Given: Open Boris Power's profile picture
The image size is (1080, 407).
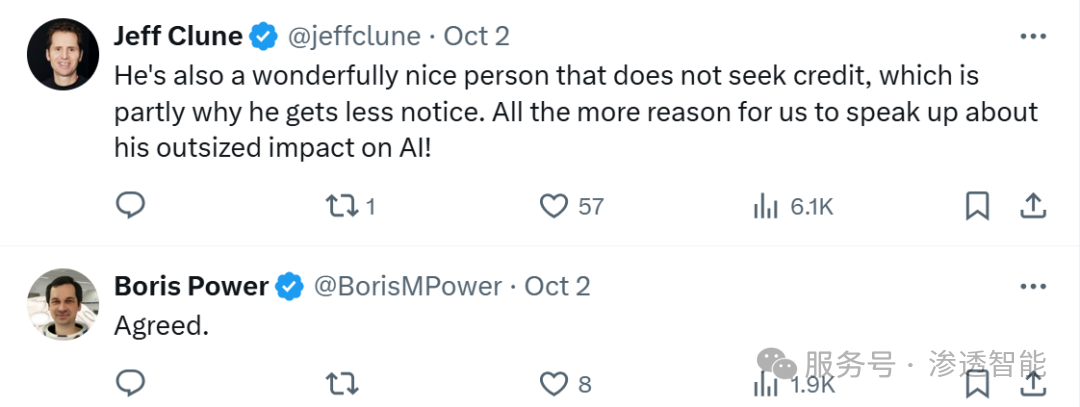Looking at the screenshot, I should coord(62,304).
